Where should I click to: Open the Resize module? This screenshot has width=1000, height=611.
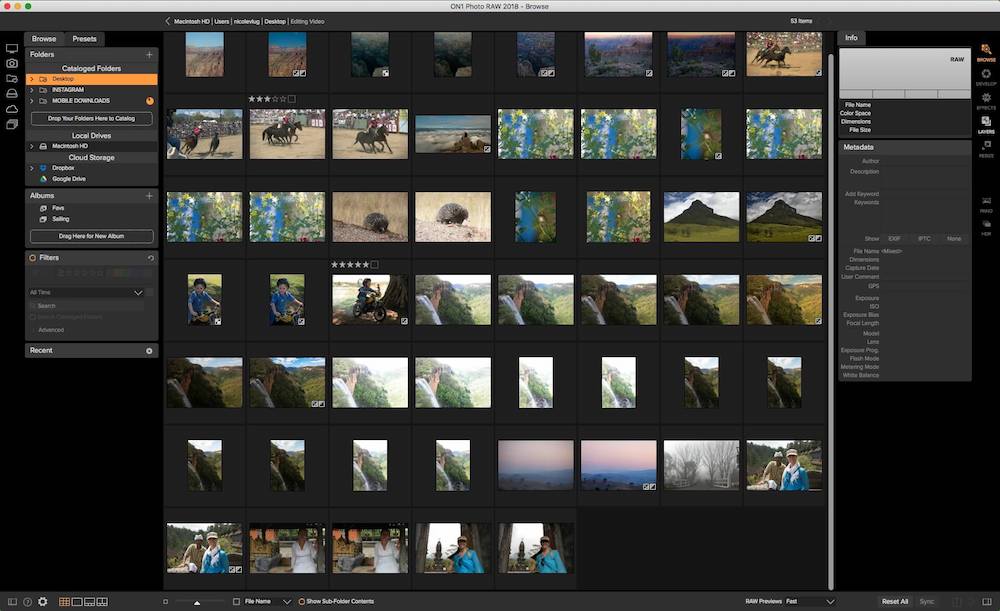(986, 148)
